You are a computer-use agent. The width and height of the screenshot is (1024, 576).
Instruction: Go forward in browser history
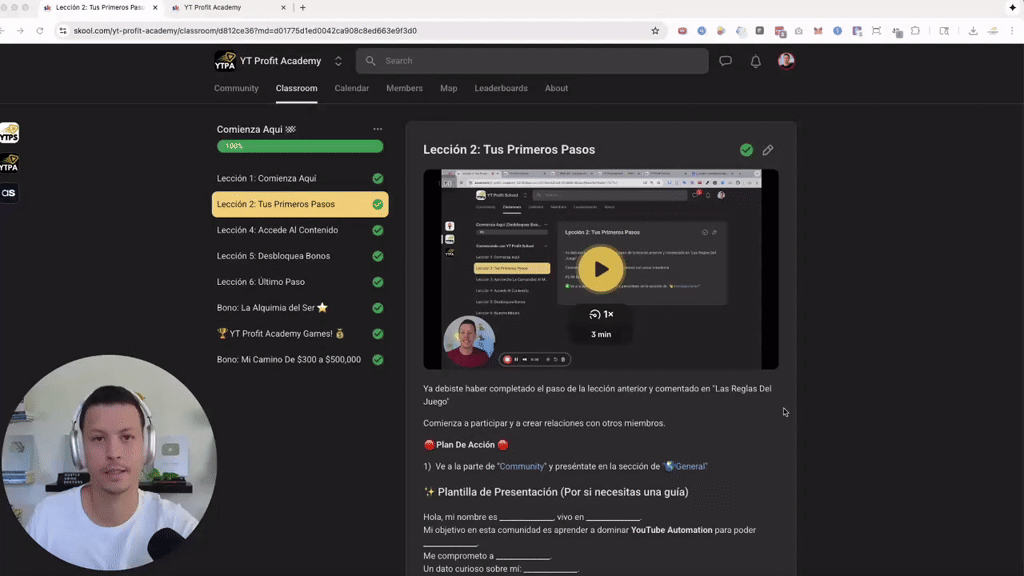pyautogui.click(x=20, y=31)
